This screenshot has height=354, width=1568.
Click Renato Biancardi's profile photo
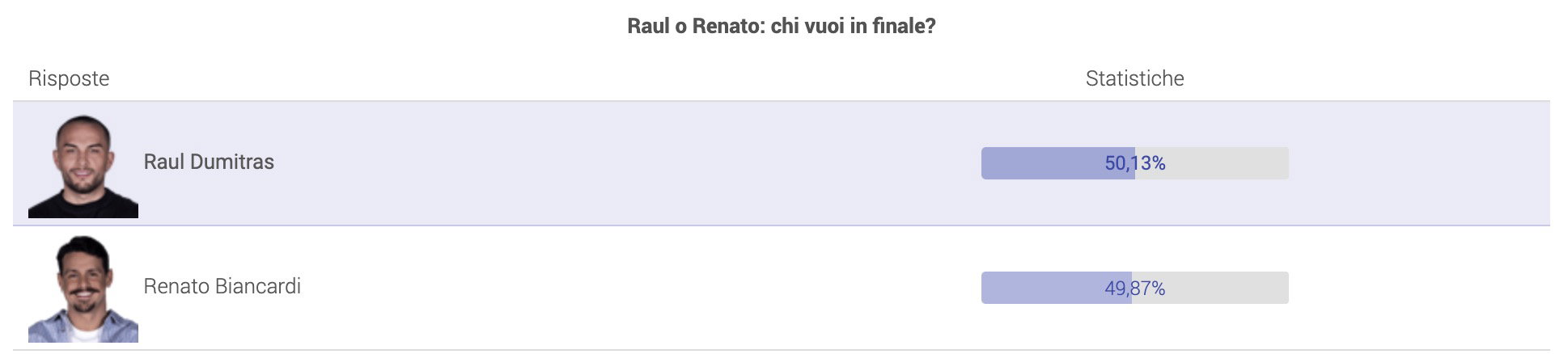[x=83, y=289]
